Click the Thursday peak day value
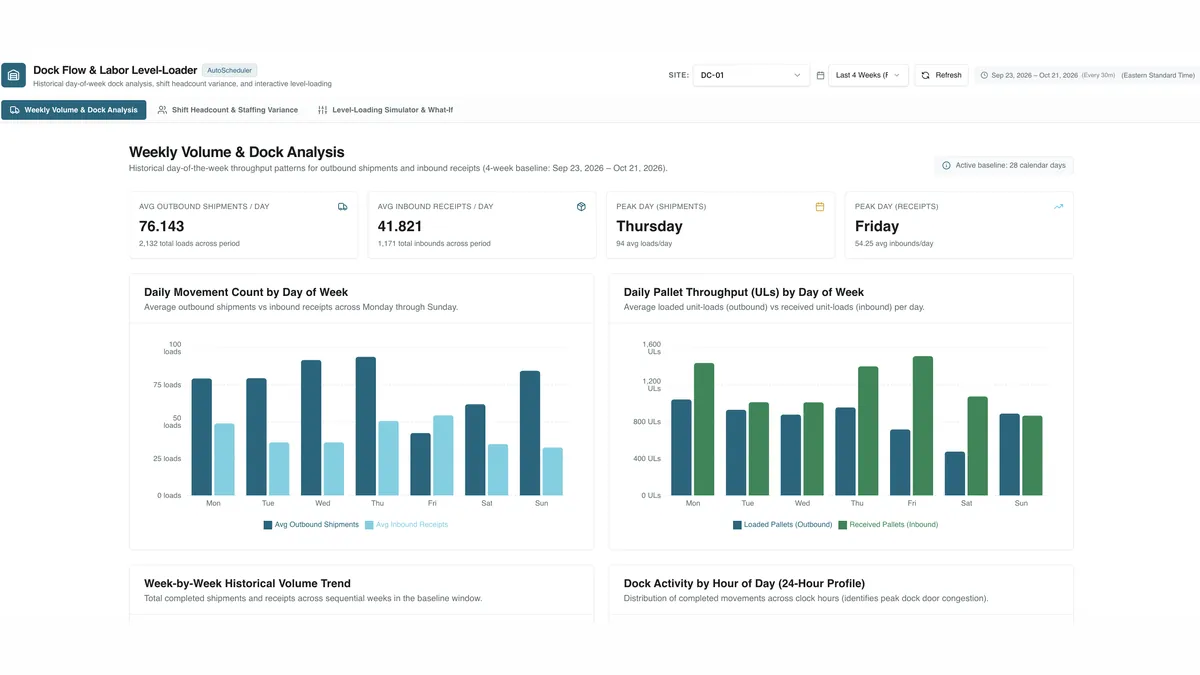Image resolution: width=1200 pixels, height=675 pixels. [649, 226]
